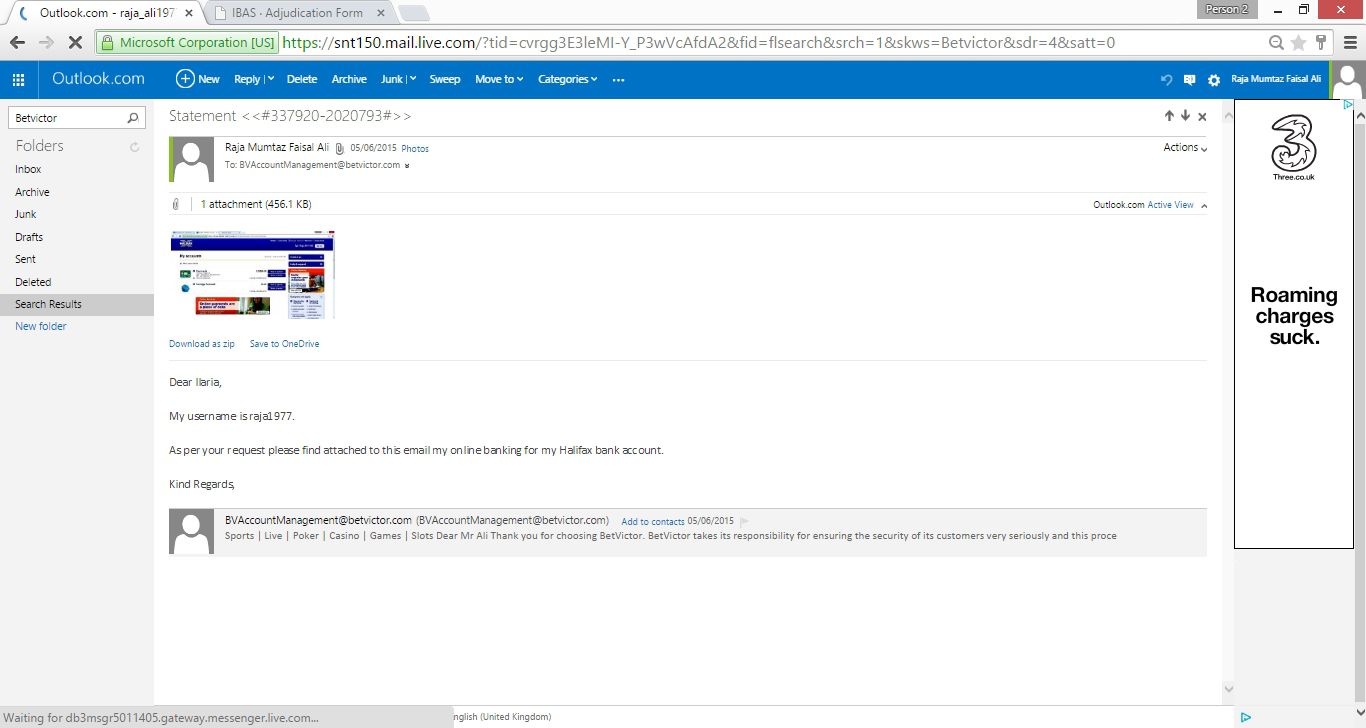The width and height of the screenshot is (1366, 728).
Task: Click the Active View link
Action: click(1170, 205)
